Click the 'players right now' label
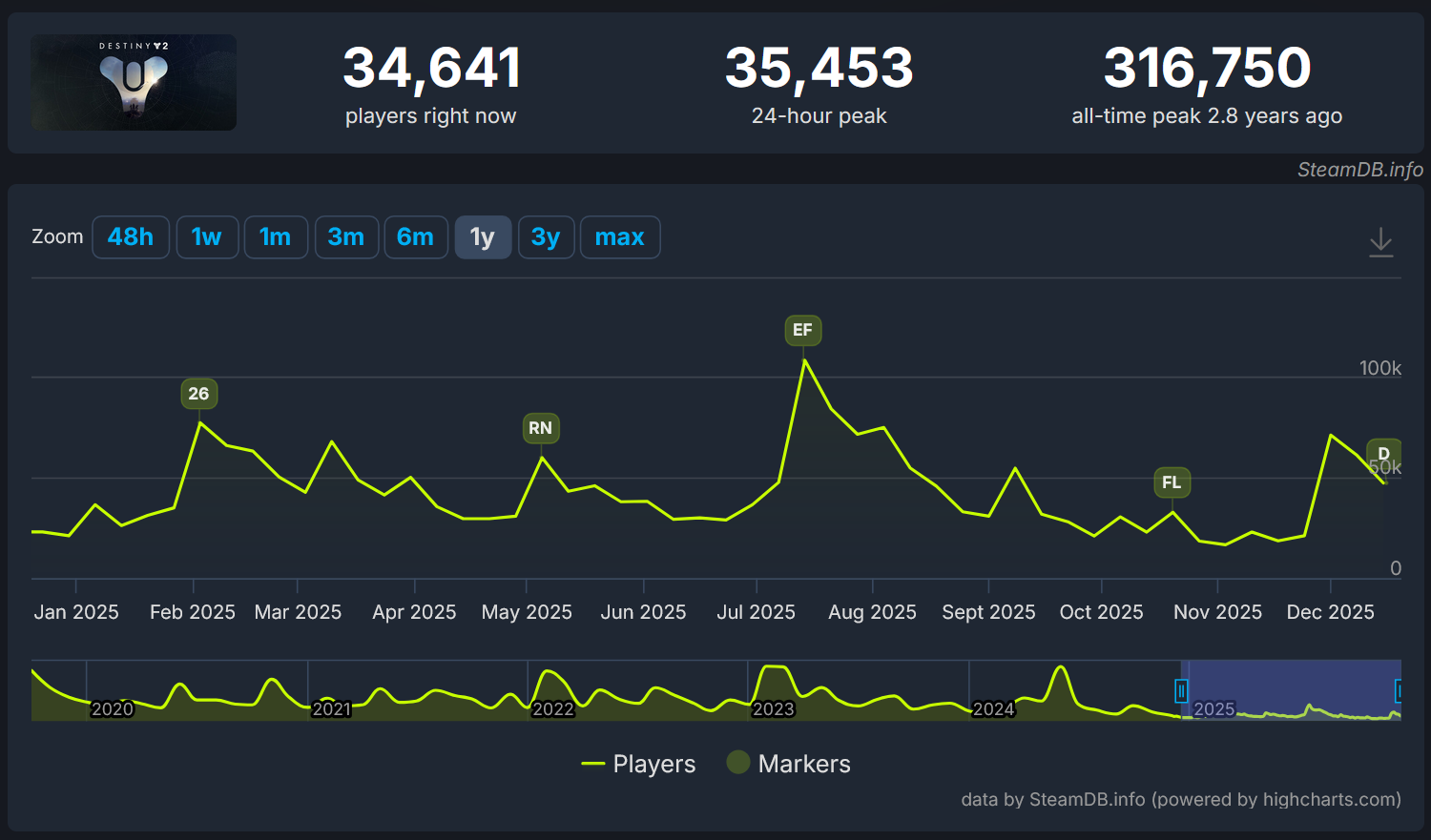 (x=430, y=116)
